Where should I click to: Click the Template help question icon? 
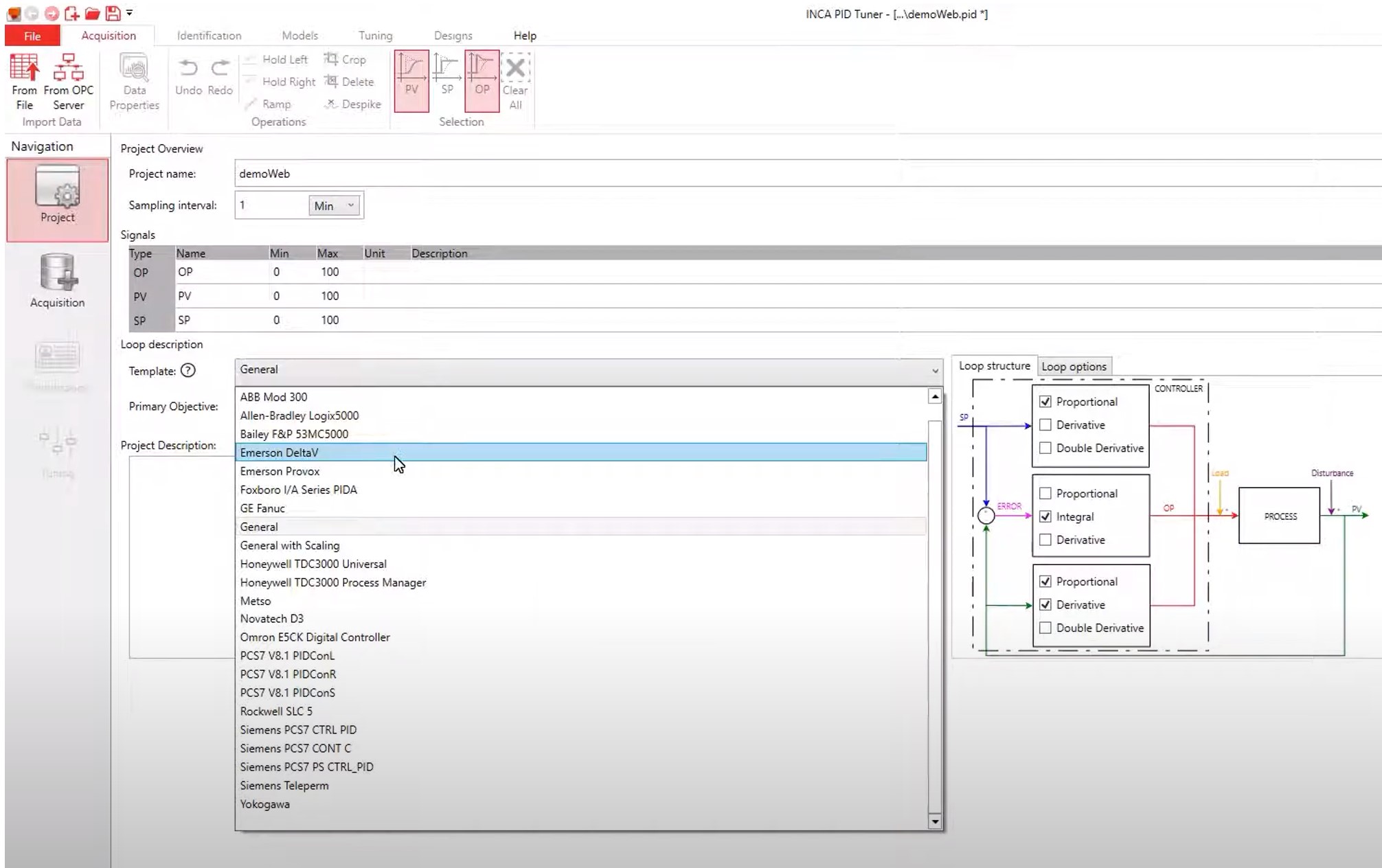188,371
